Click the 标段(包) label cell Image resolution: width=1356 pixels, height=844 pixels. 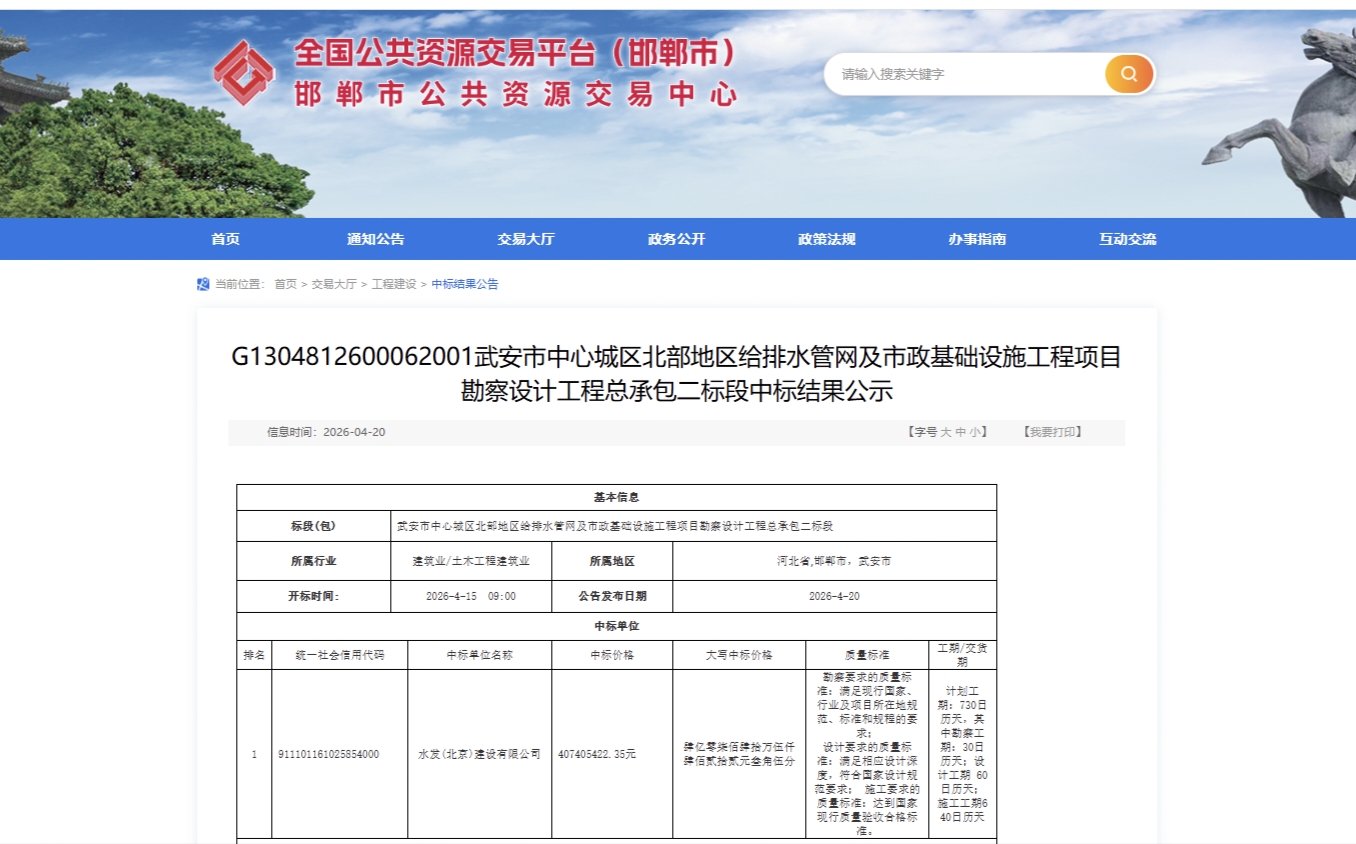tap(313, 526)
